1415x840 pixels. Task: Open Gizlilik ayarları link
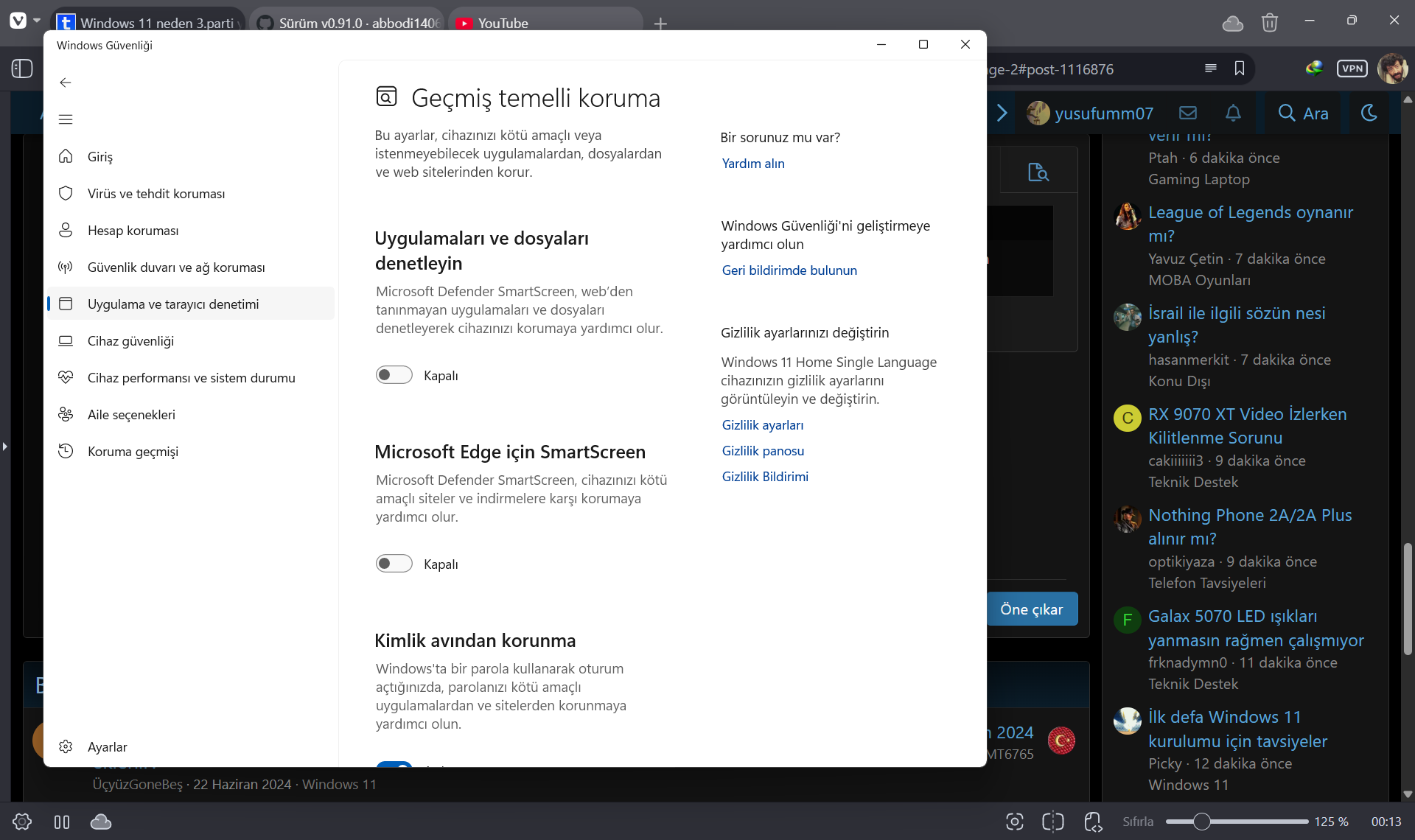pyautogui.click(x=763, y=425)
